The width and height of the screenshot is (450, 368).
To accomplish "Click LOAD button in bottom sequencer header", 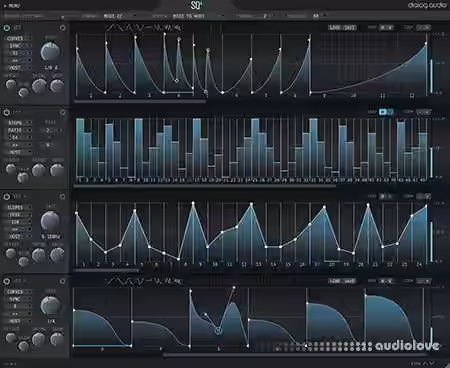I will tap(335, 281).
